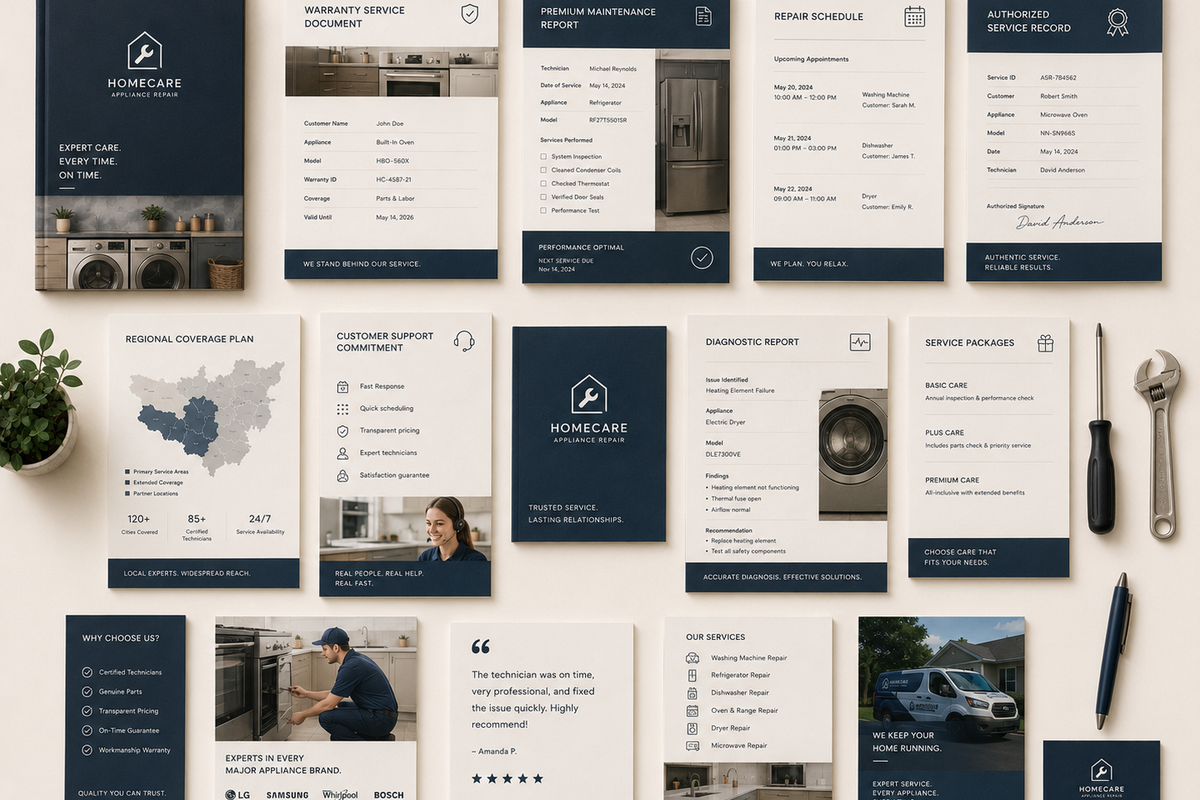The image size is (1200, 800).
Task: Click the "May 20, 2024" appointment date
Action: click(795, 87)
